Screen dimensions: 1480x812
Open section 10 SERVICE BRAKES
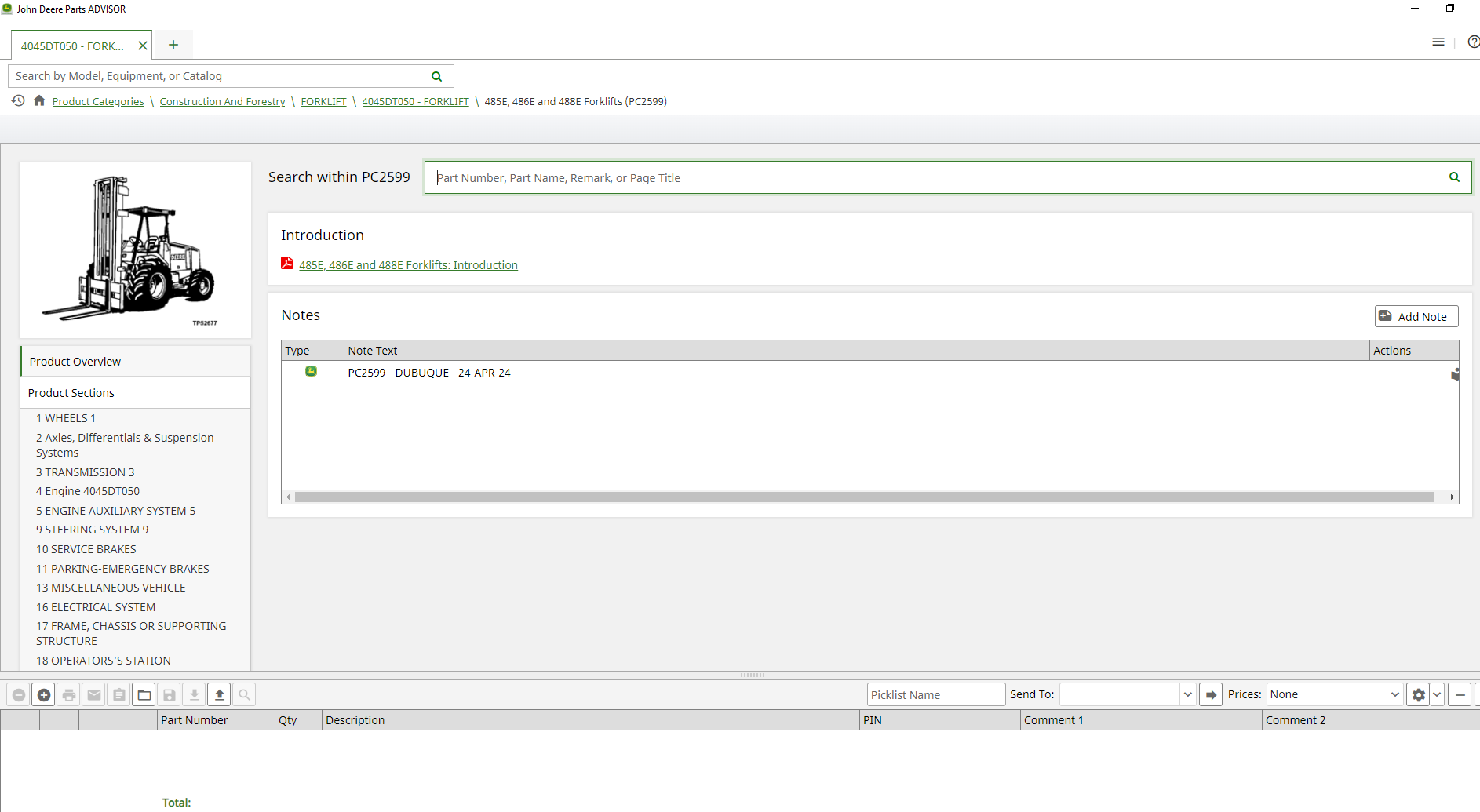click(x=86, y=549)
